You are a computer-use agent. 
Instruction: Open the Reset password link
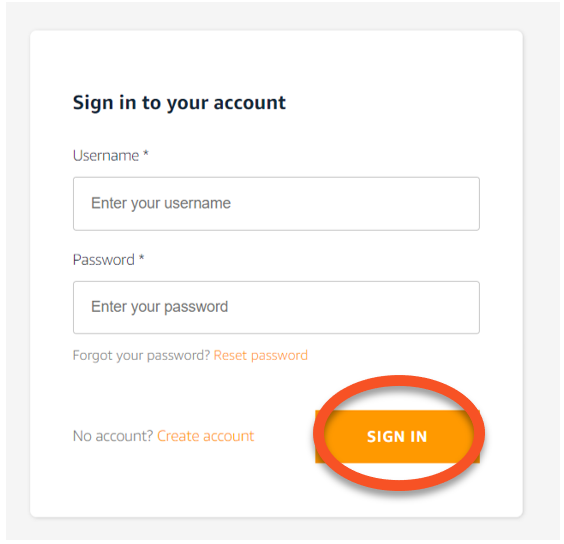click(x=261, y=355)
